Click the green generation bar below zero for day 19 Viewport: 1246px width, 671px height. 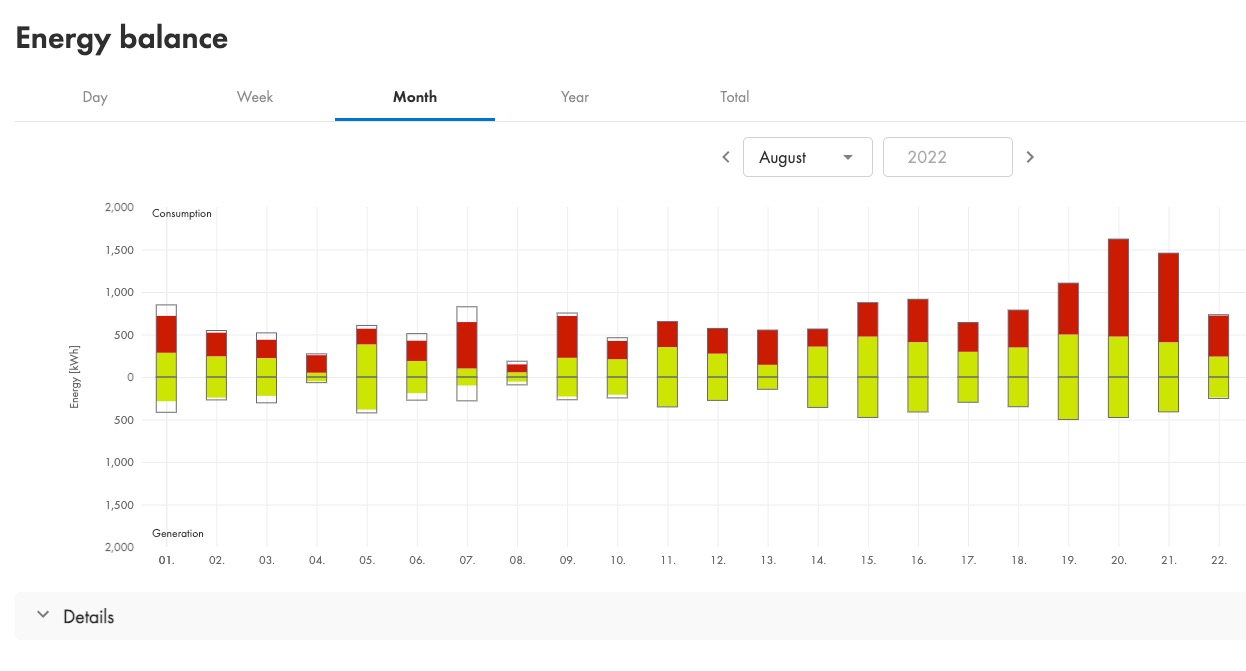click(x=1068, y=398)
